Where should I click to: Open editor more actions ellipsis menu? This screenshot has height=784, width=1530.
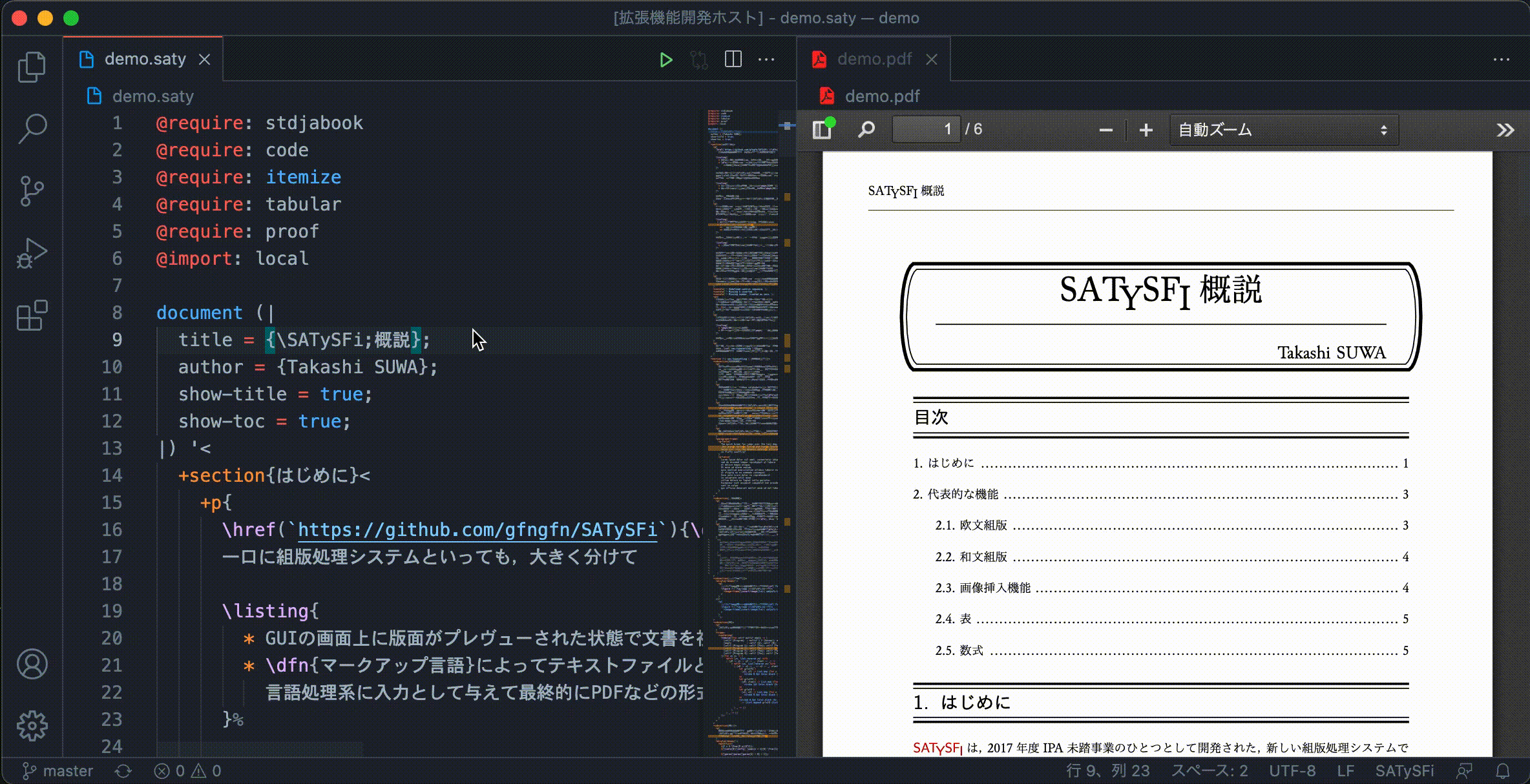(x=766, y=59)
